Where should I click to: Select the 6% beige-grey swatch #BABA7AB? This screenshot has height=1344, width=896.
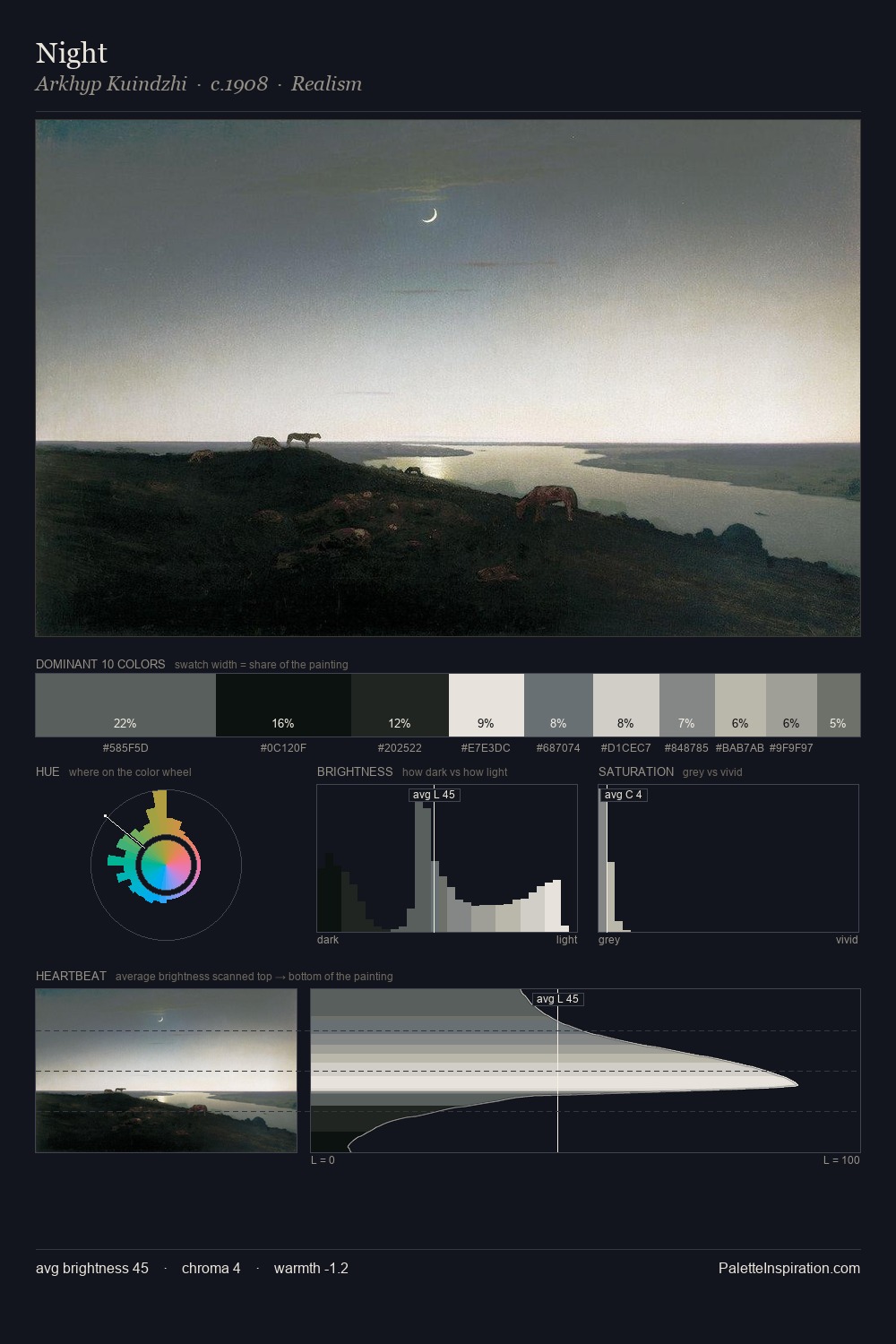pyautogui.click(x=740, y=705)
